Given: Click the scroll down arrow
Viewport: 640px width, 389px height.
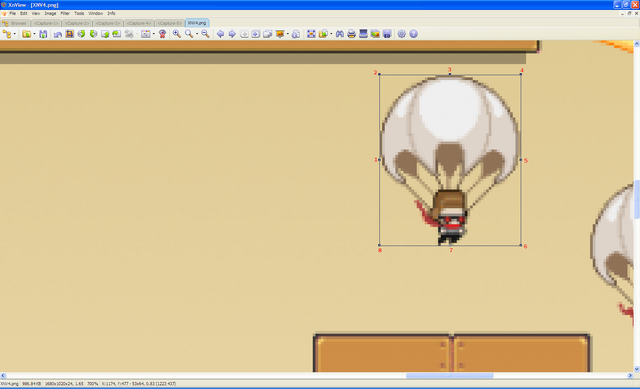Looking at the screenshot, I should pyautogui.click(x=637, y=369).
